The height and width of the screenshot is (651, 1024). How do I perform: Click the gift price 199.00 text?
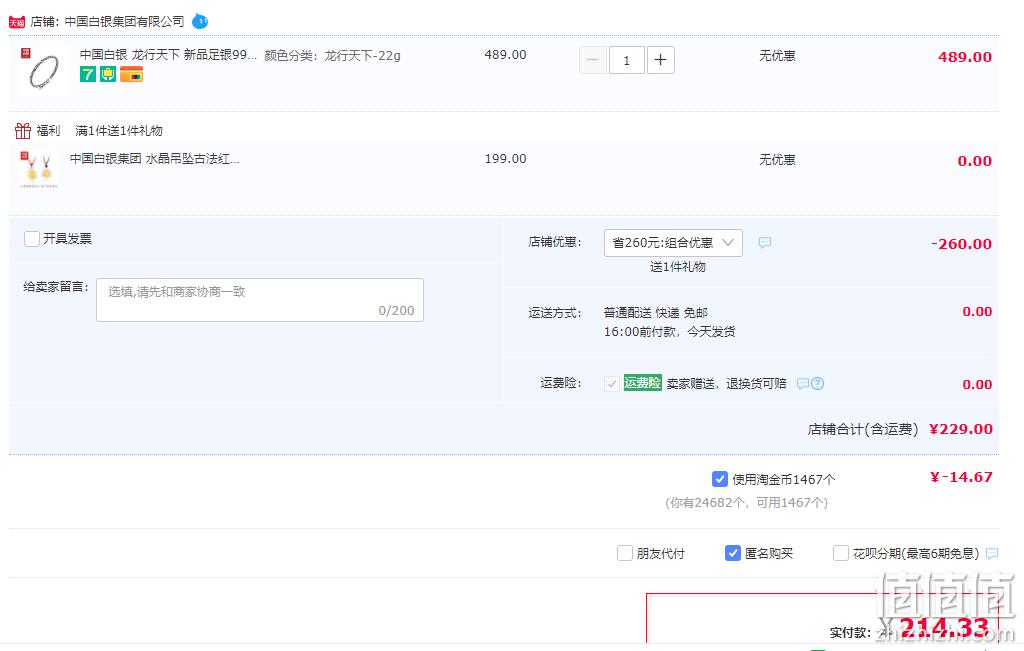[505, 159]
